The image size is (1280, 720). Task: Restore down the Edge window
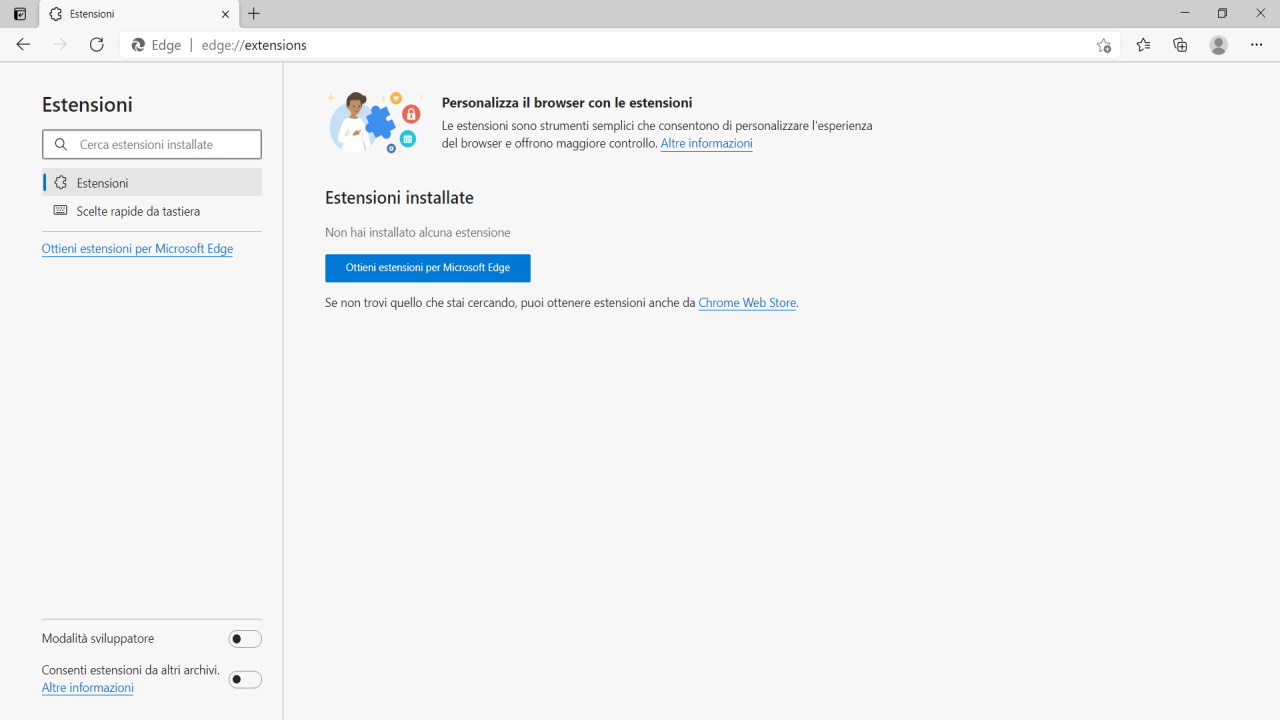[1222, 13]
